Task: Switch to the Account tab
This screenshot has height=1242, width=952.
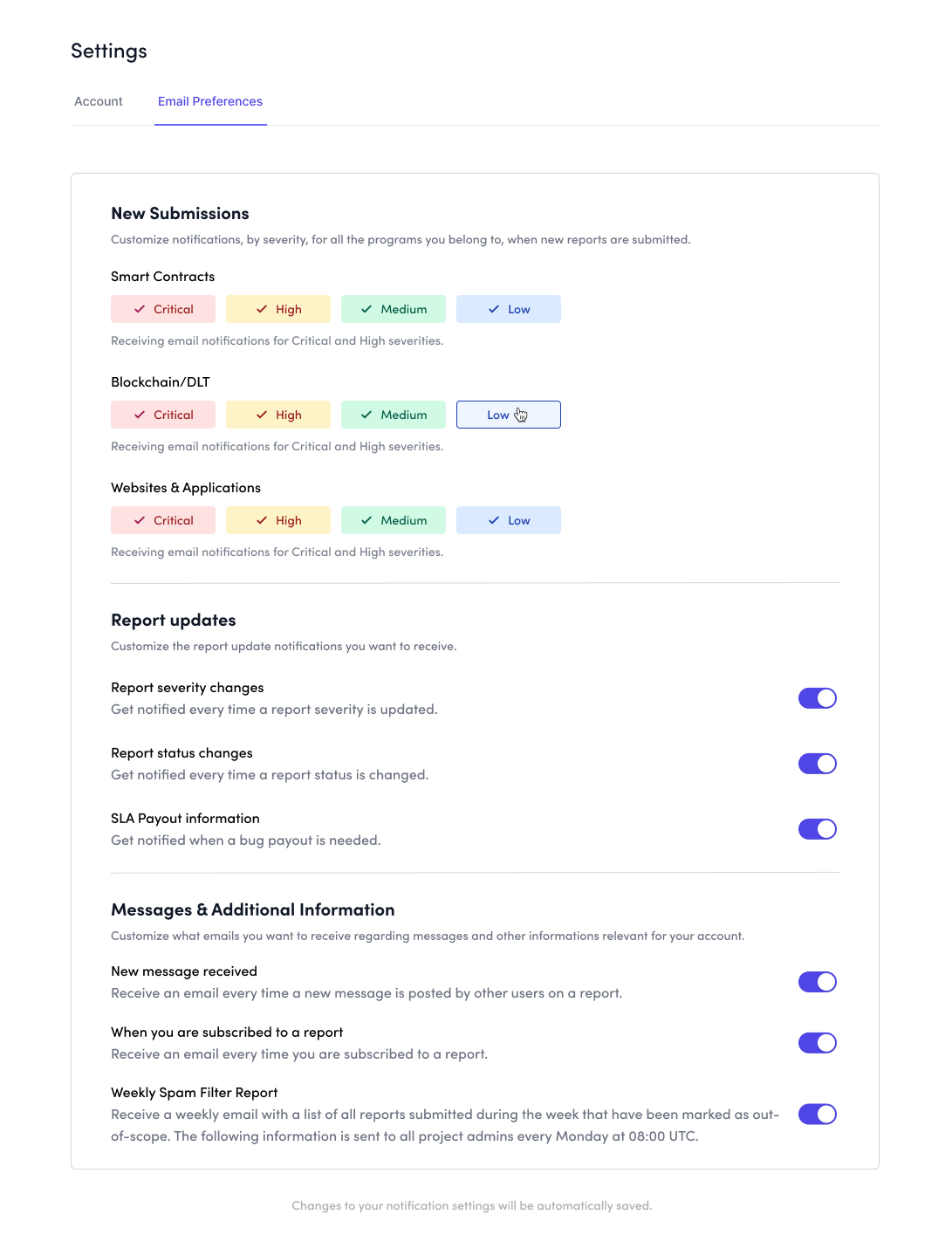Action: click(x=98, y=101)
